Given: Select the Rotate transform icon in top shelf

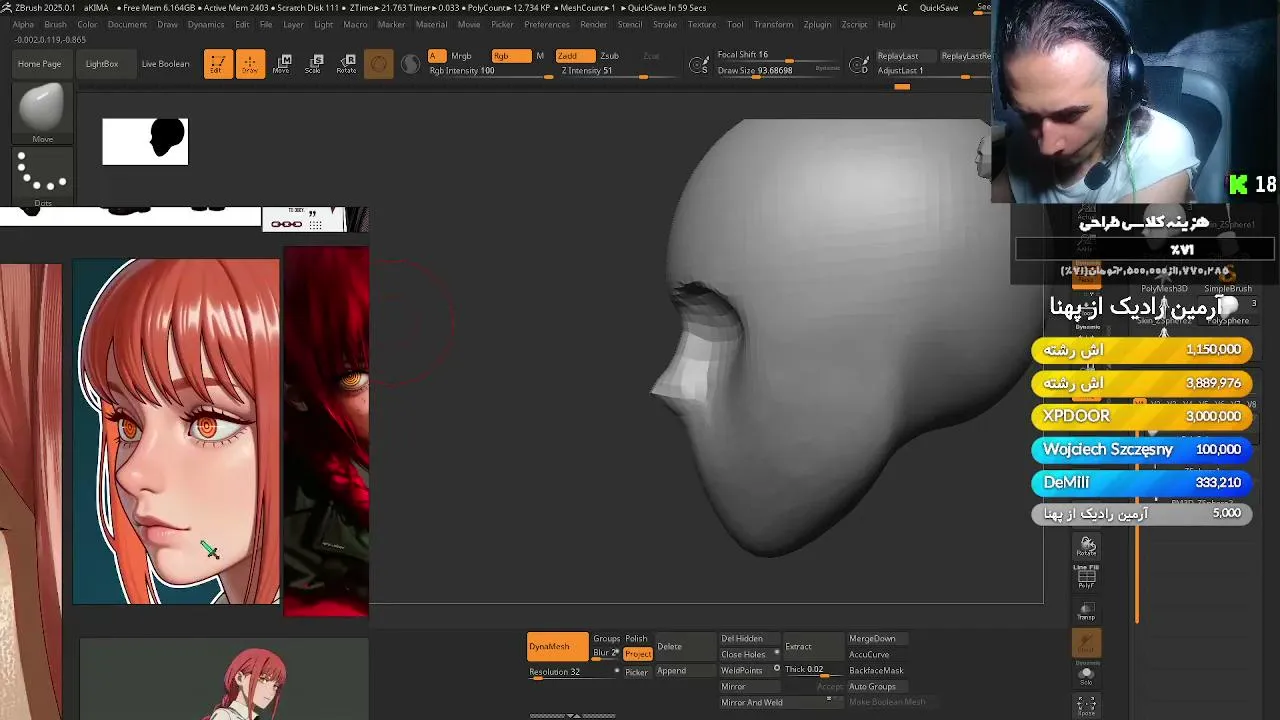Looking at the screenshot, I should (346, 64).
